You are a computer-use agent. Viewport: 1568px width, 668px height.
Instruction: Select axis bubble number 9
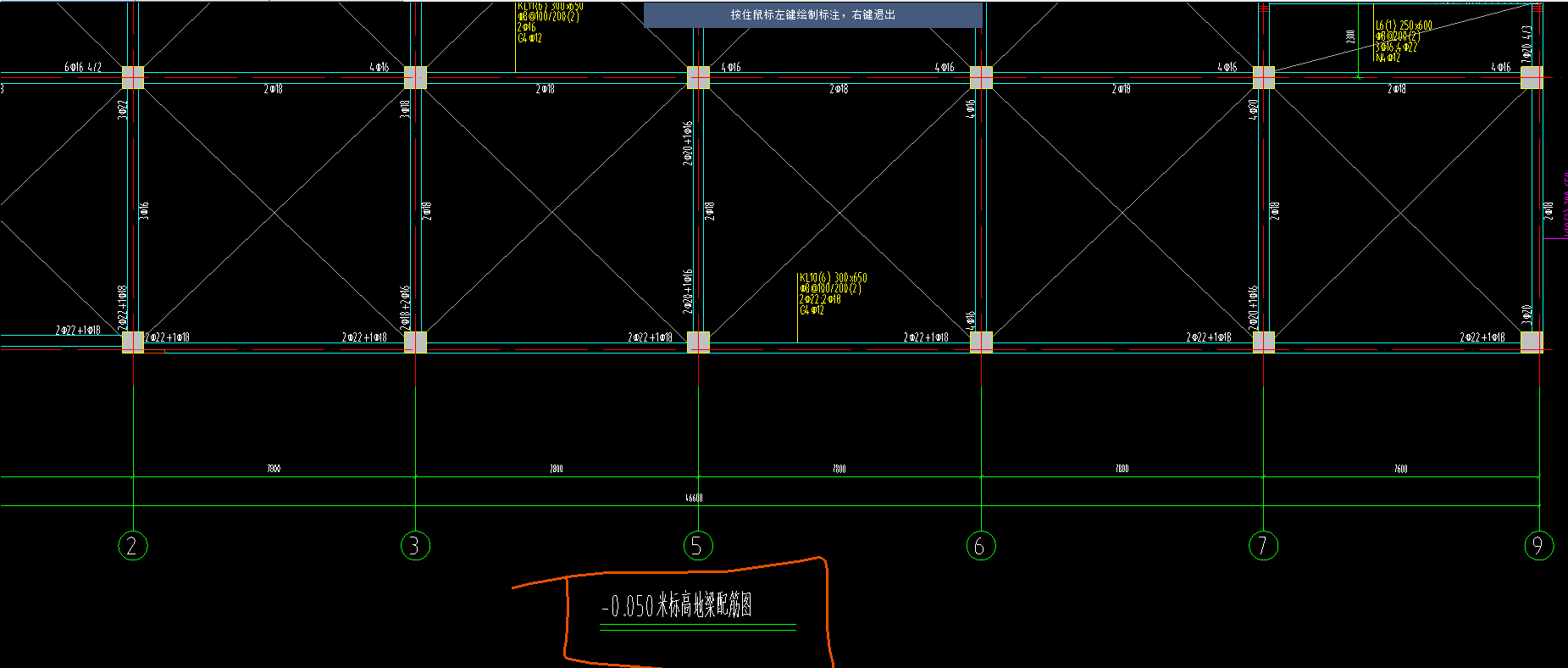1538,545
